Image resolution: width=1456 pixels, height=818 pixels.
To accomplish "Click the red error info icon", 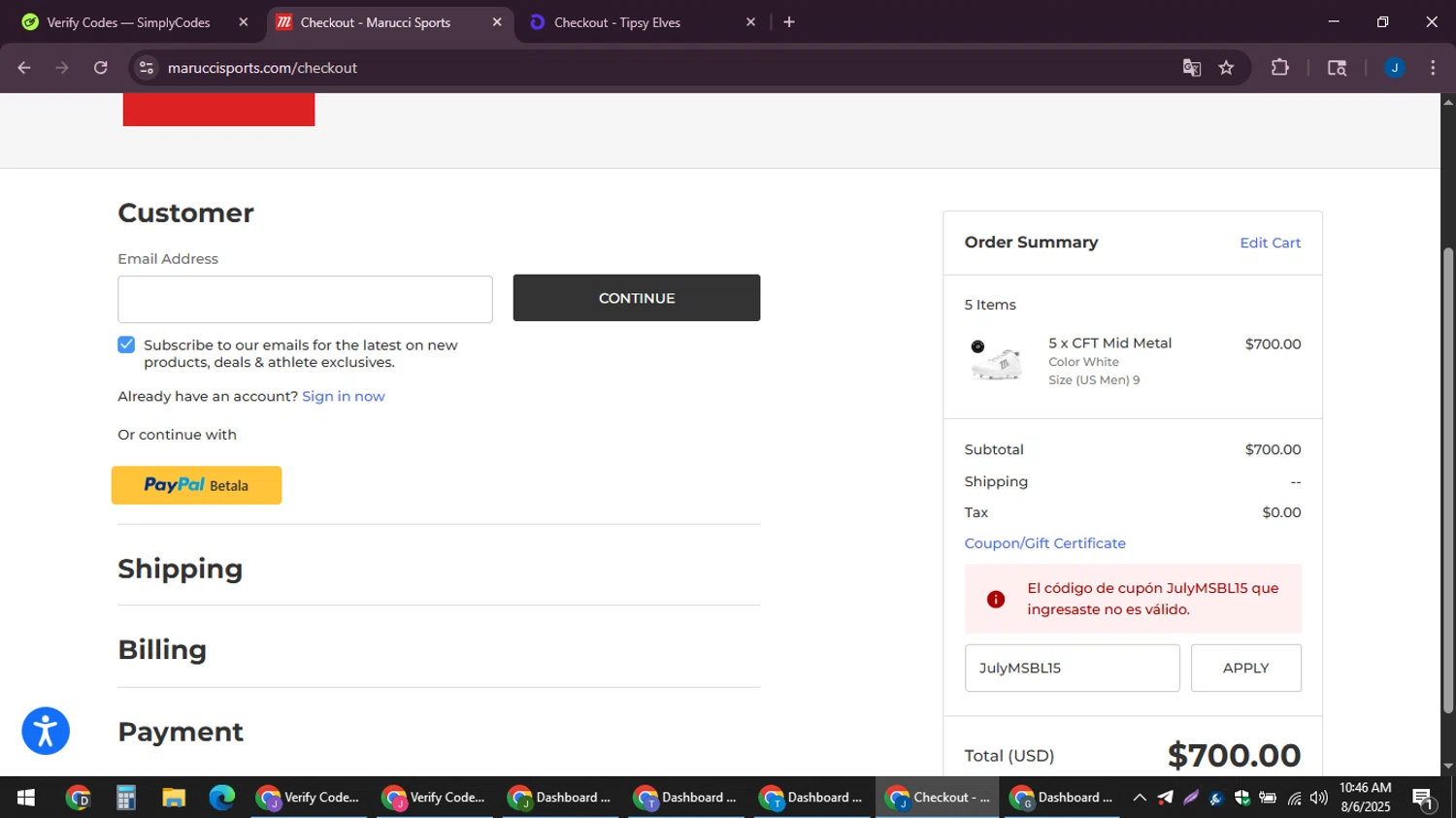I will tap(996, 600).
